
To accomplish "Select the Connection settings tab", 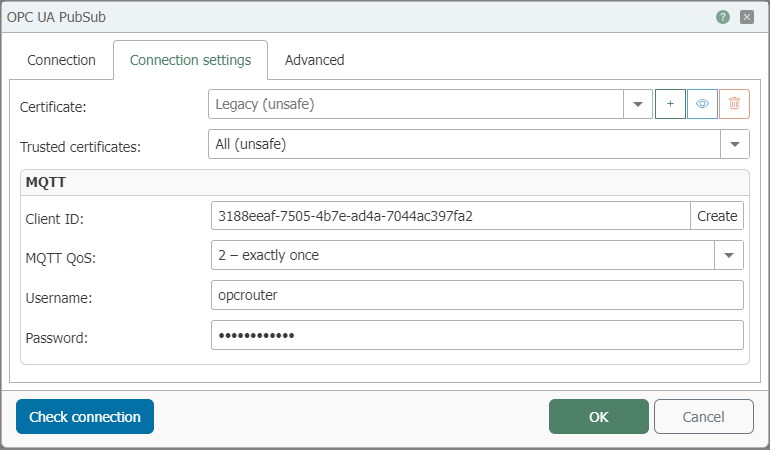I will (x=191, y=60).
